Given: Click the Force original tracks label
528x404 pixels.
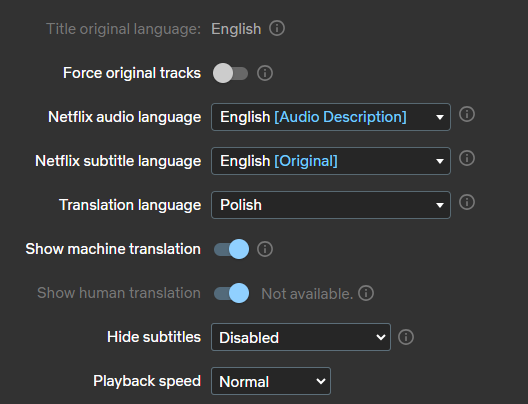Looking at the screenshot, I should tap(132, 73).
